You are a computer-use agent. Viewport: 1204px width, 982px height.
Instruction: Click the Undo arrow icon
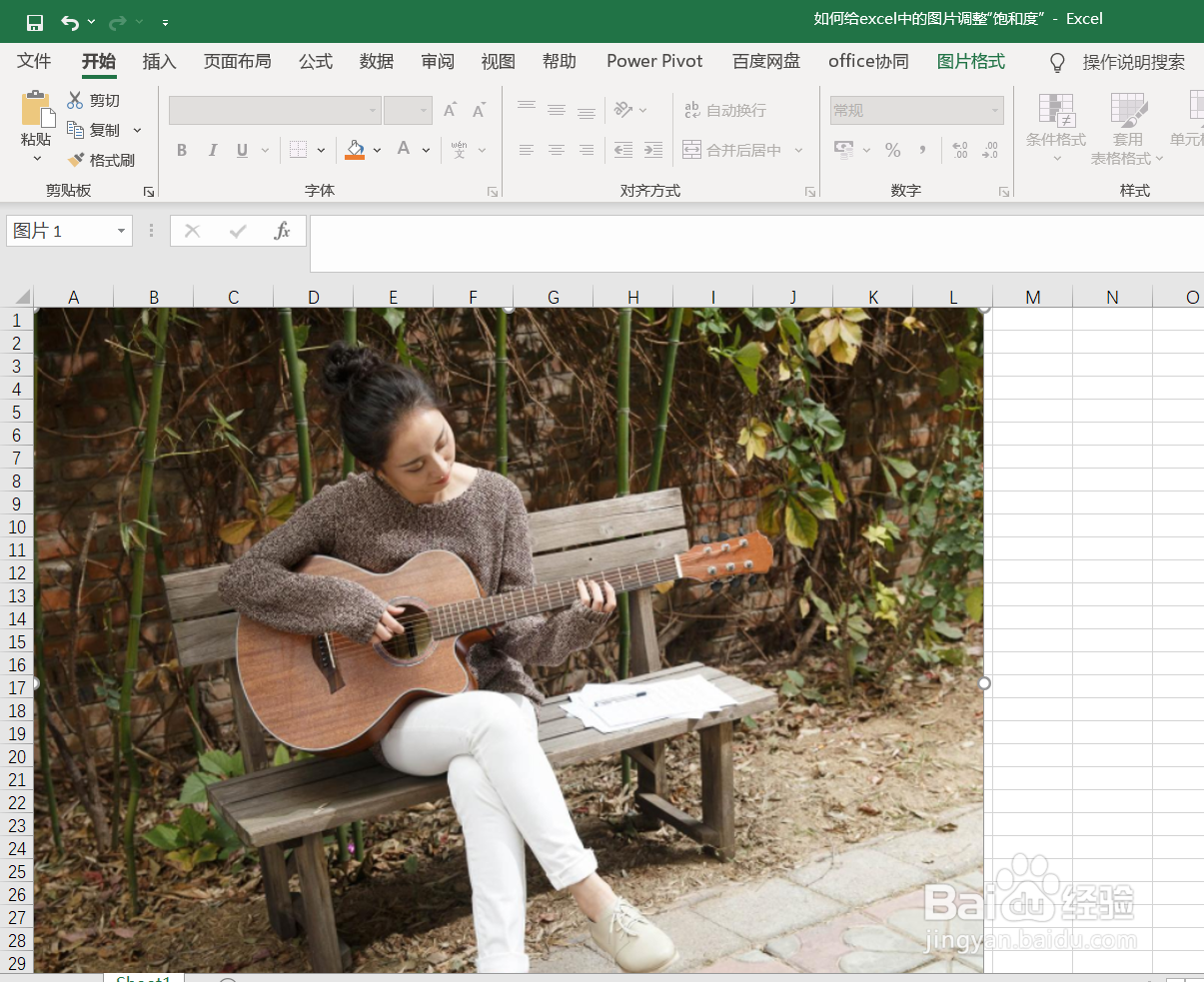pos(69,22)
